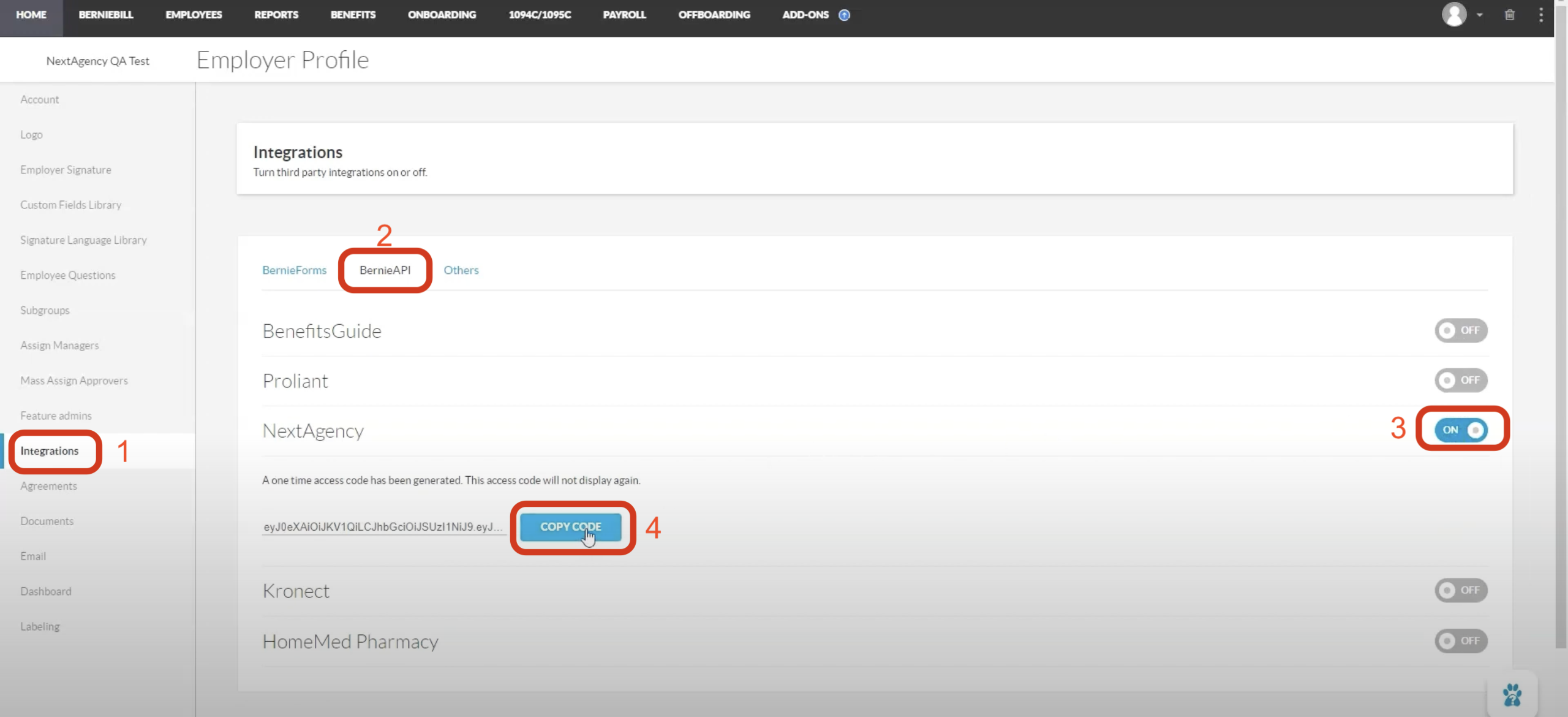Select Integrations in sidebar

(x=50, y=451)
